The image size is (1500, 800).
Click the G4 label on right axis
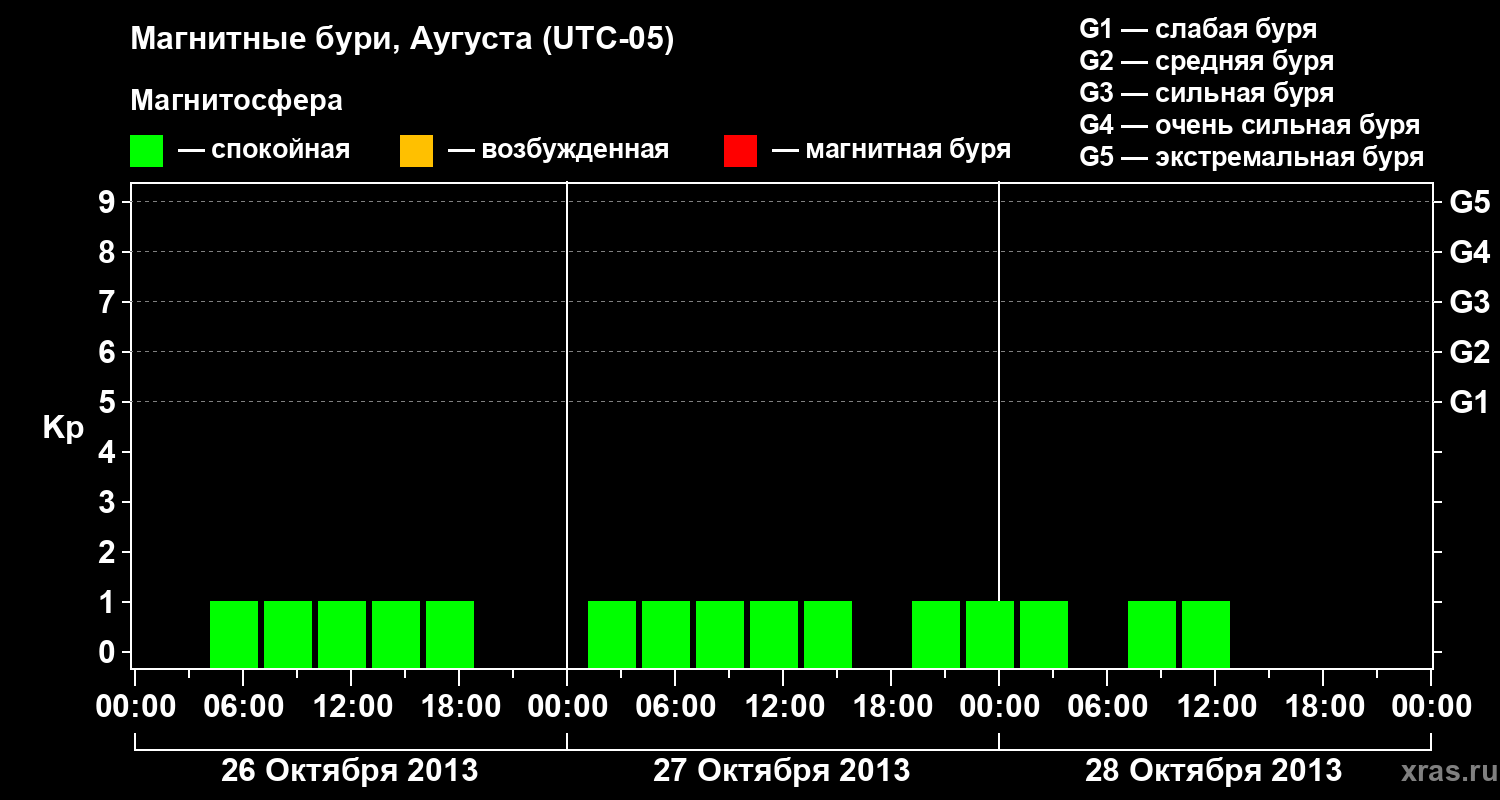pos(1469,252)
